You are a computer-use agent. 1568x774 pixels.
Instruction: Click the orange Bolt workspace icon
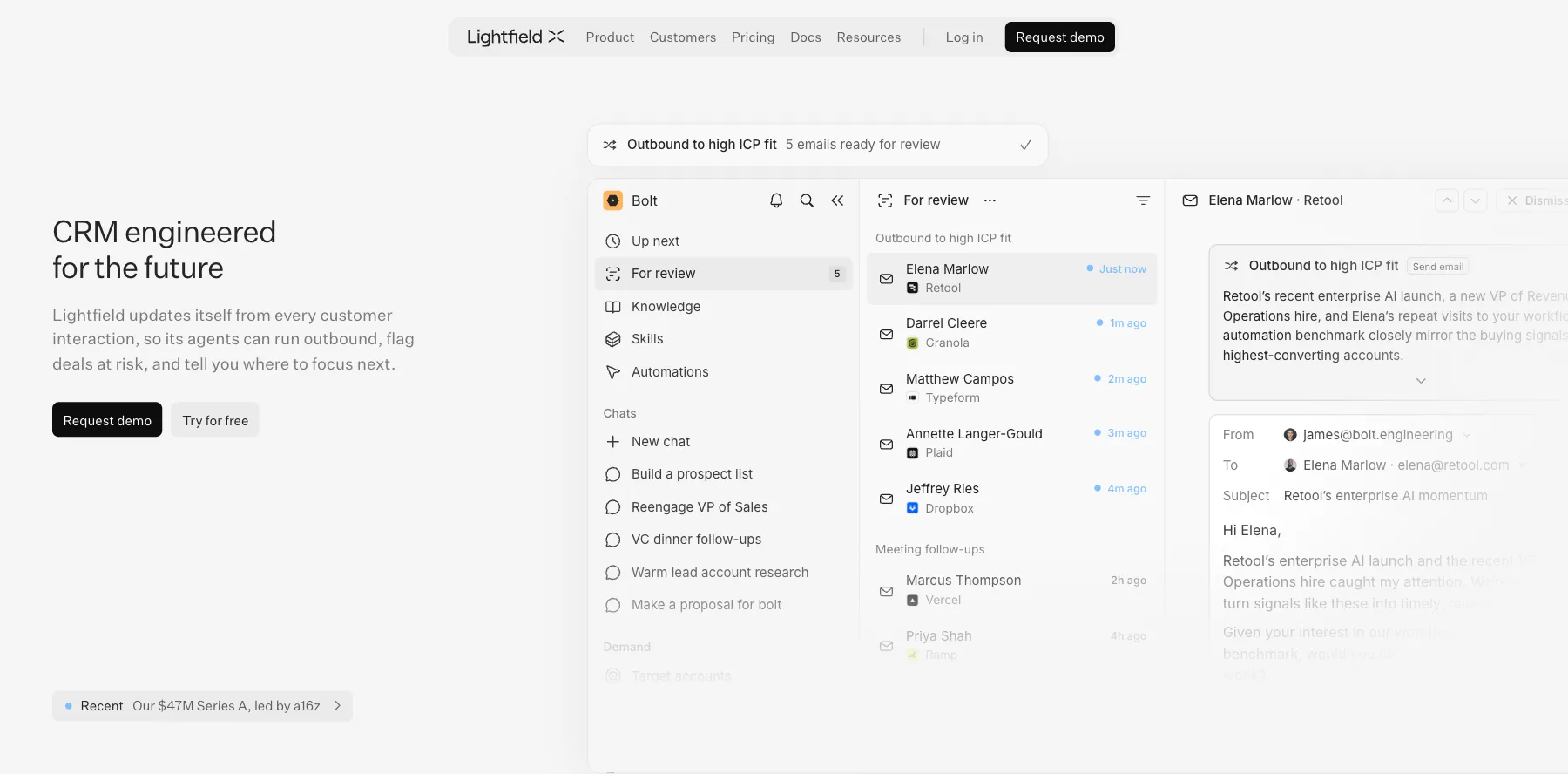(613, 200)
